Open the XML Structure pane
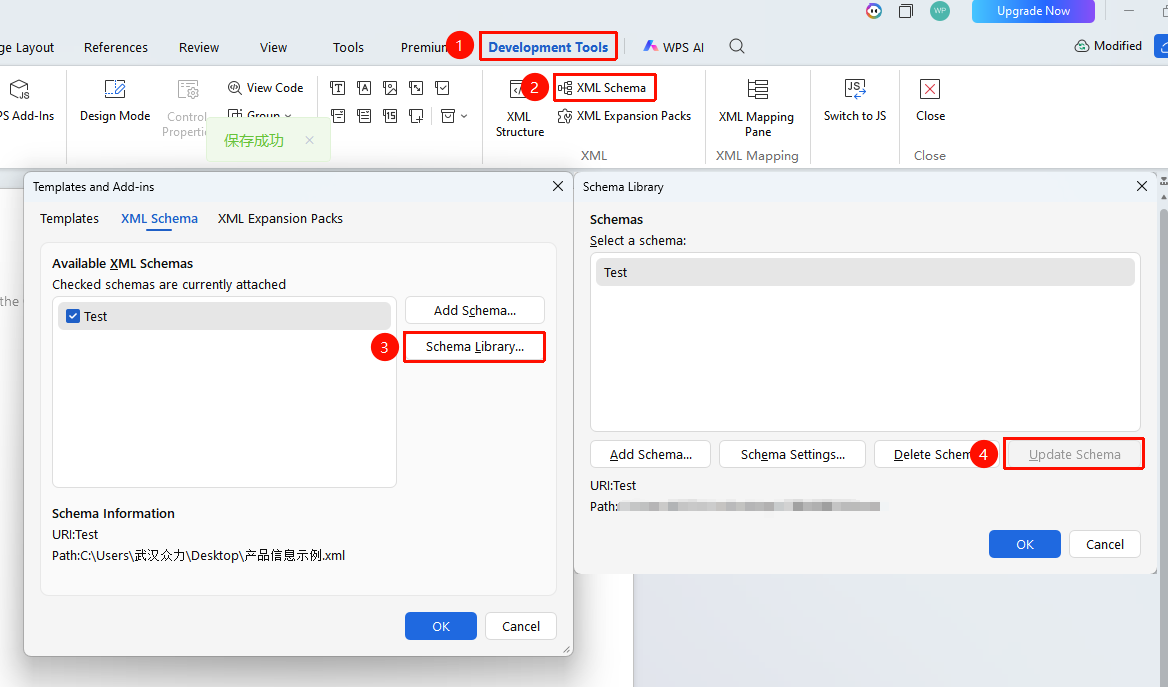The height and width of the screenshot is (687, 1168). point(520,109)
